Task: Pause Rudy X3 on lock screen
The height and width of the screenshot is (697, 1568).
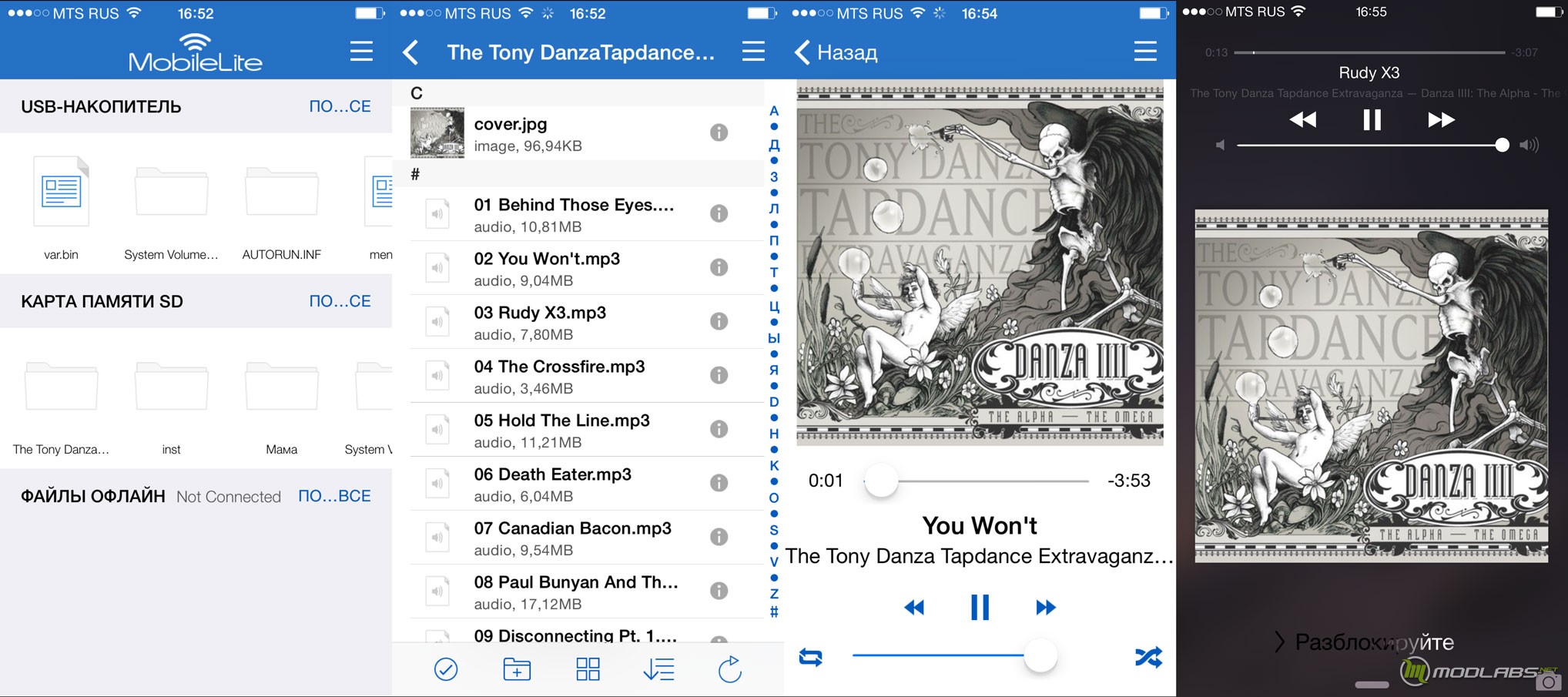Action: tap(1372, 120)
